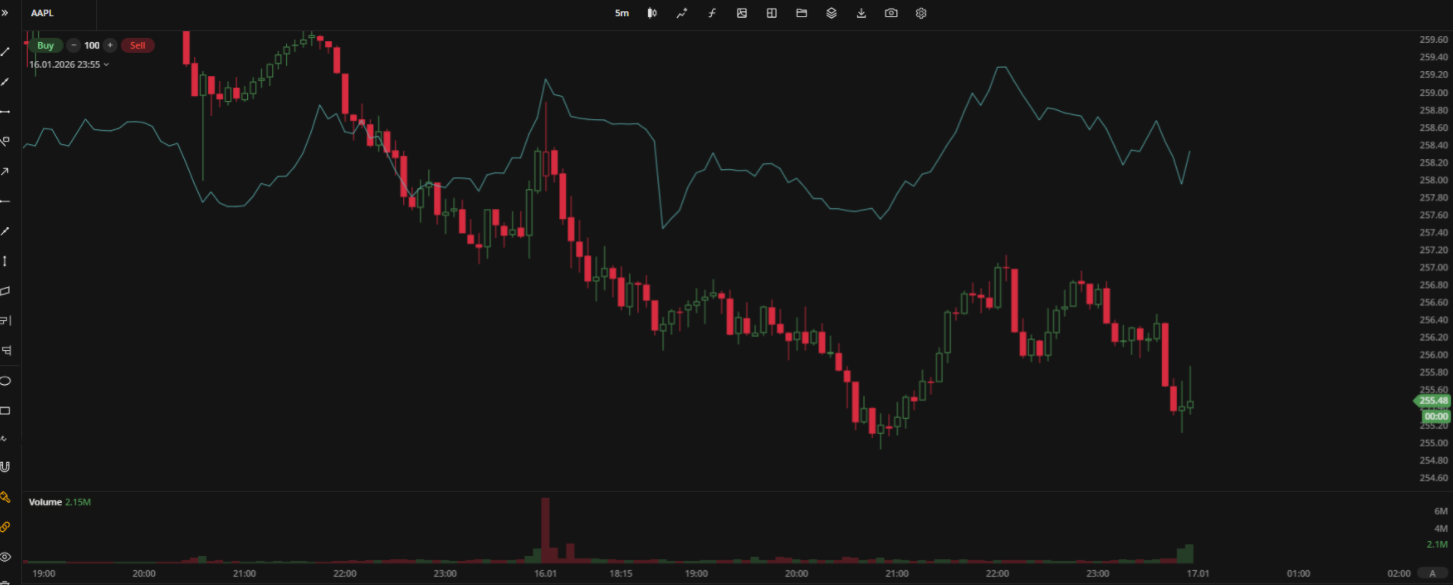Click the camera screenshot icon
1453x585 pixels.
(x=891, y=13)
